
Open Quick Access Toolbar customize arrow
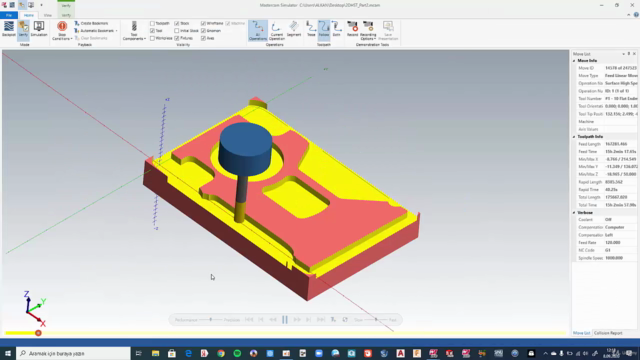41,5
